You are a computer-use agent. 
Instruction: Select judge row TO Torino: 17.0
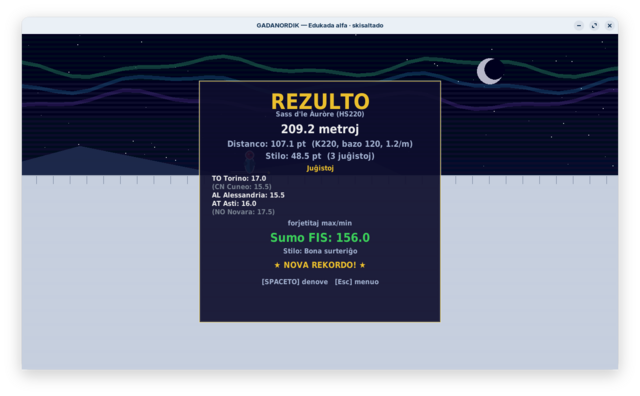click(239, 178)
